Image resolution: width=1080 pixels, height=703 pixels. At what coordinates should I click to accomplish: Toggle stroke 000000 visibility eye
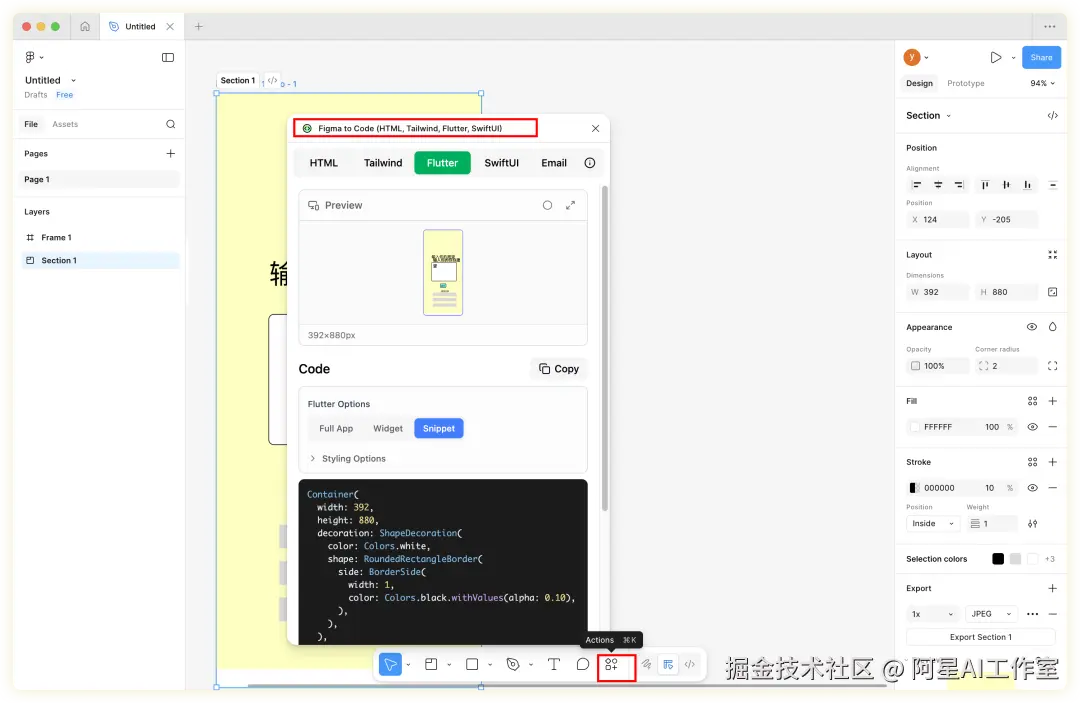tap(1032, 487)
